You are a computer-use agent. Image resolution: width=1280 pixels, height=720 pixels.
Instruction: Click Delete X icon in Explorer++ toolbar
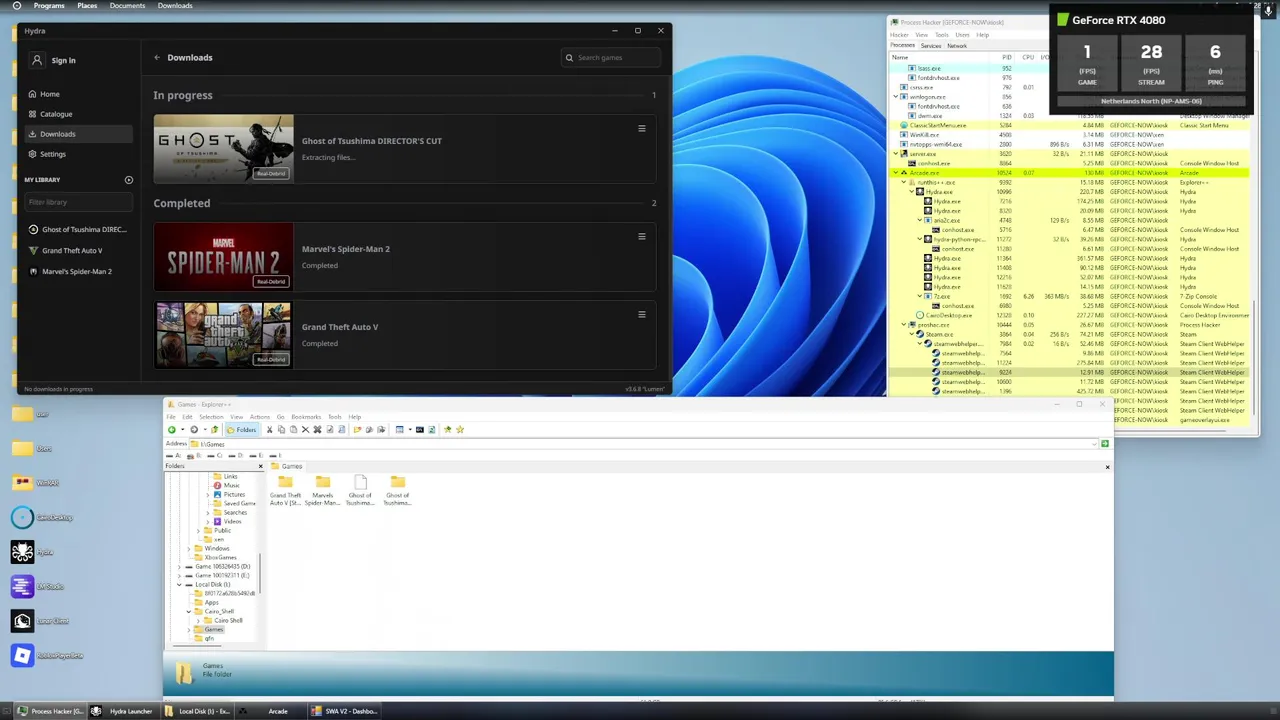click(306, 430)
